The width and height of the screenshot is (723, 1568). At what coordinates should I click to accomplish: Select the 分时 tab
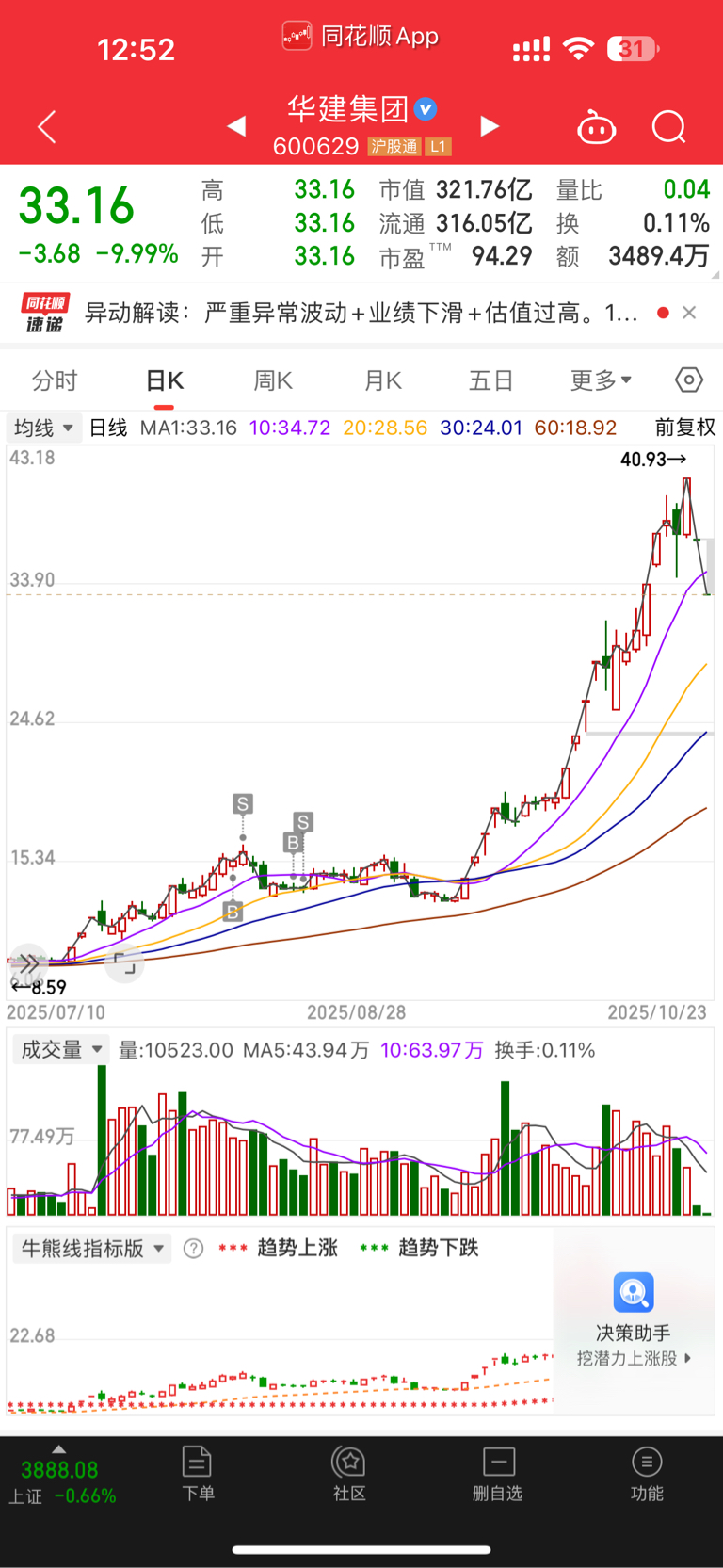[x=55, y=380]
